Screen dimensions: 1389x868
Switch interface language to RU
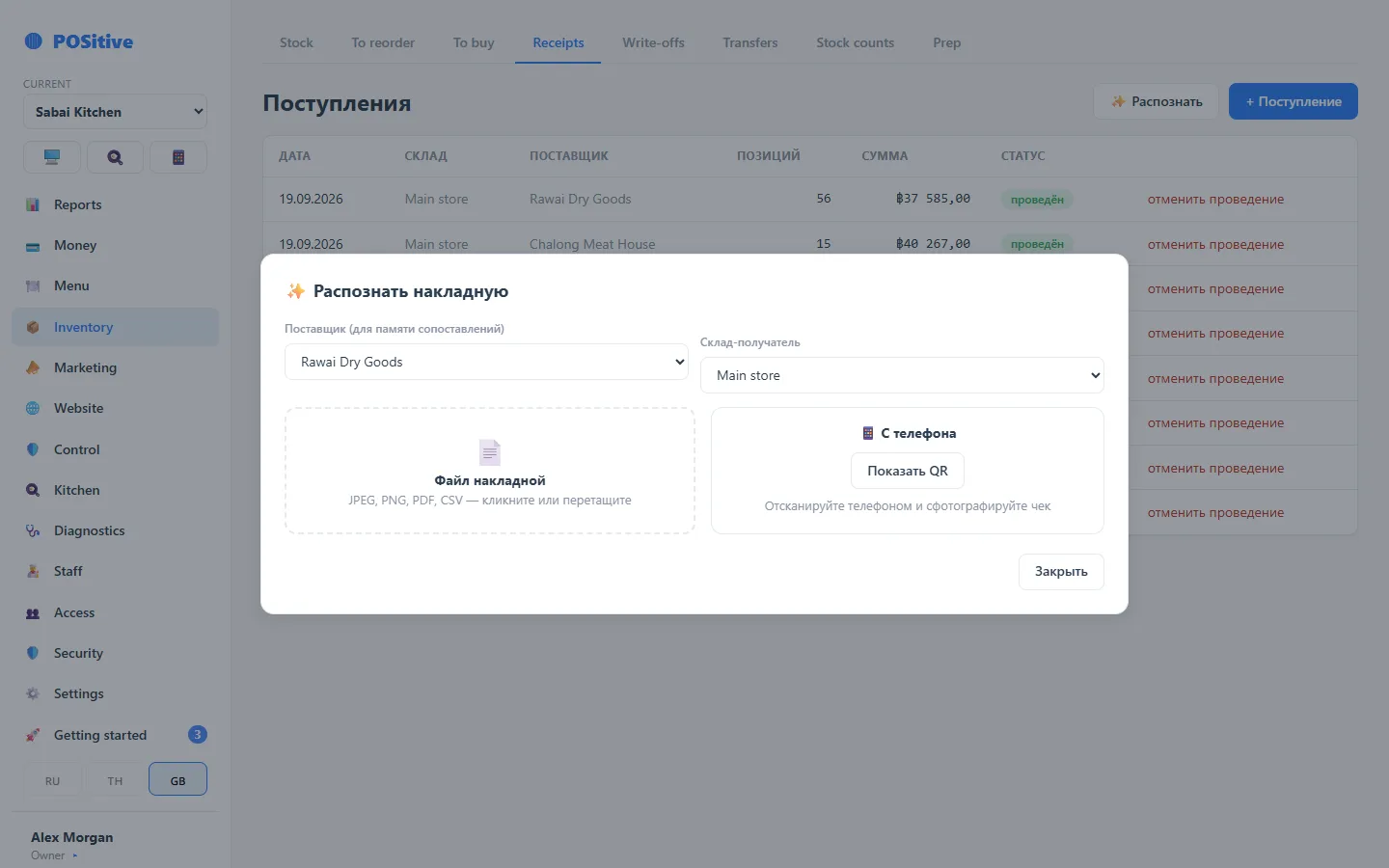52,780
